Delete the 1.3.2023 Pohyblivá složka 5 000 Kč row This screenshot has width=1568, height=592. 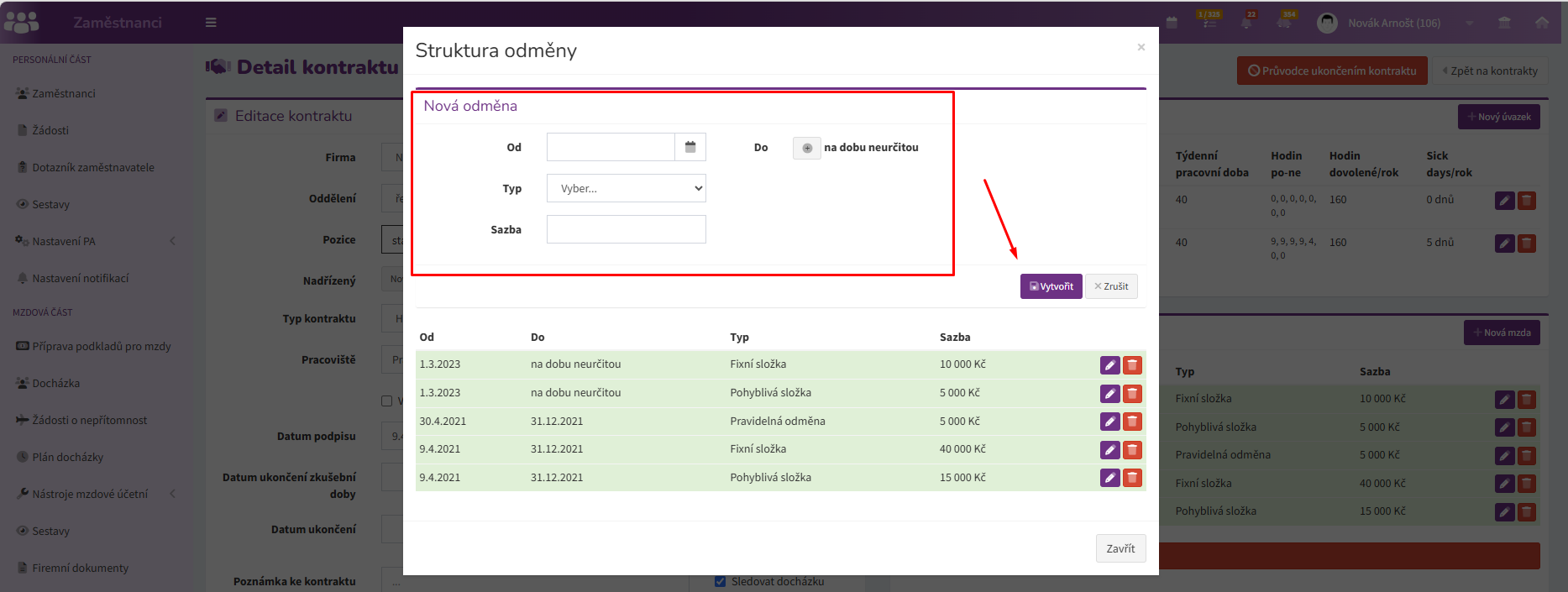1132,394
